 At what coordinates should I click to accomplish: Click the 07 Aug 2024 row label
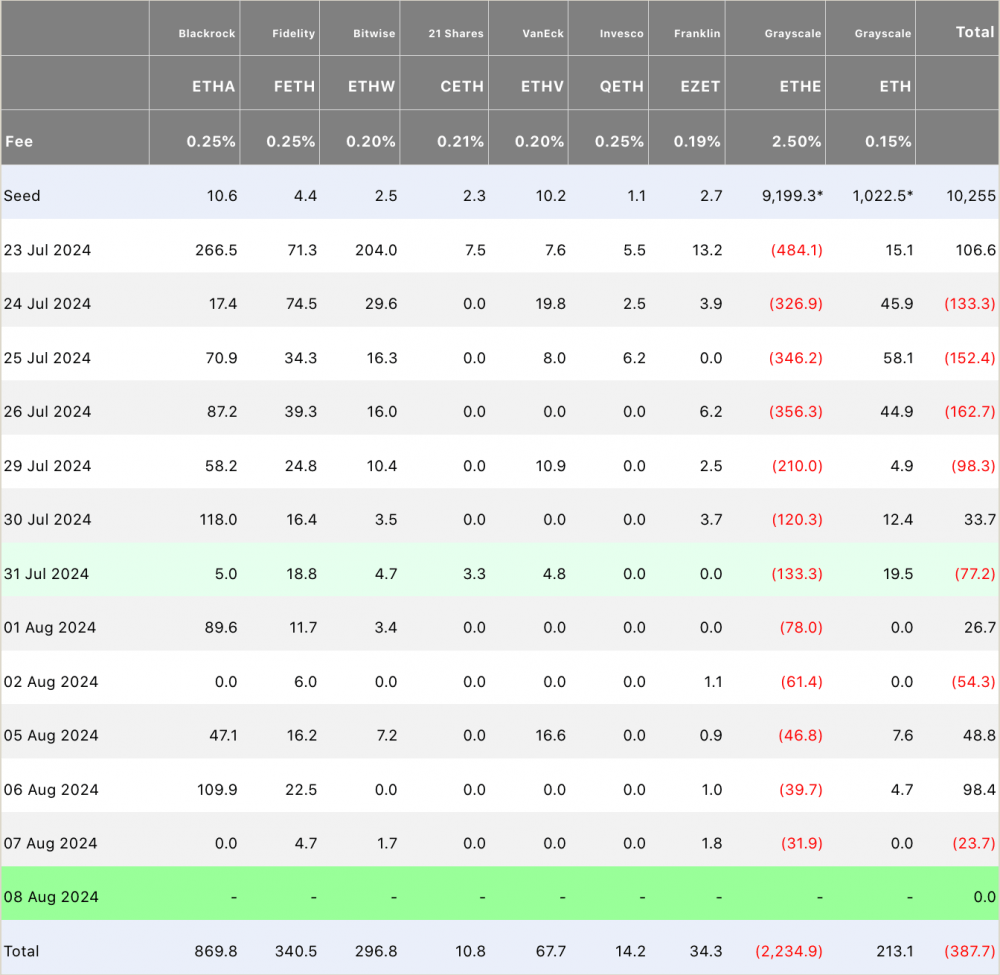(x=50, y=843)
